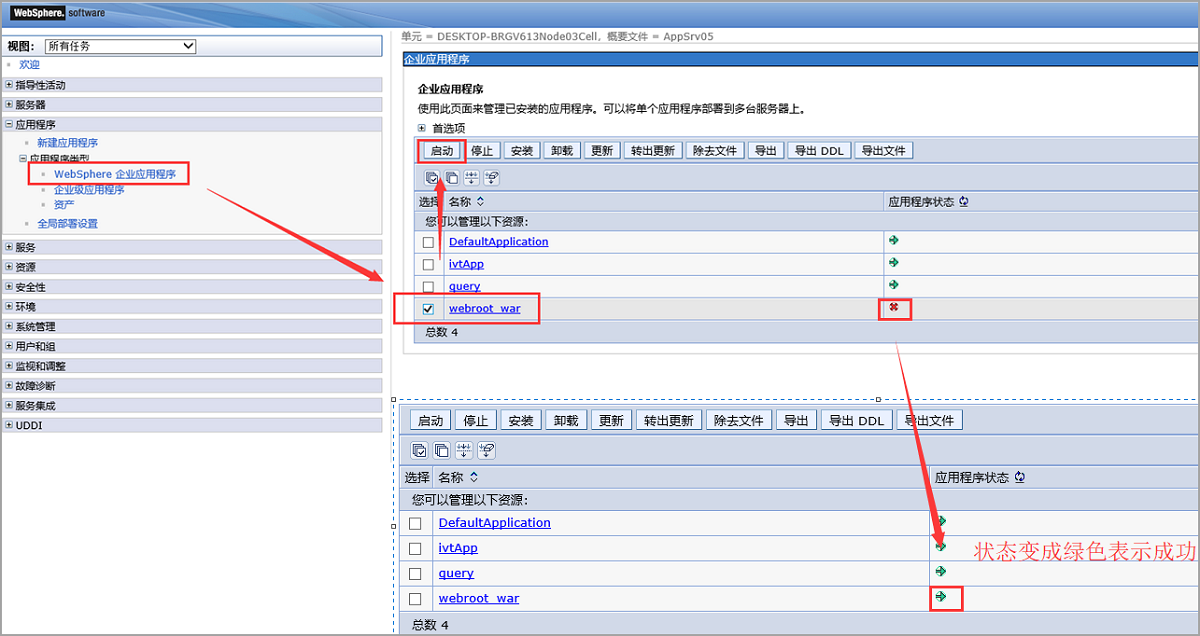Click green started icon for webroot_war, lower list
Screen dimensions: 1200x636
click(941, 596)
